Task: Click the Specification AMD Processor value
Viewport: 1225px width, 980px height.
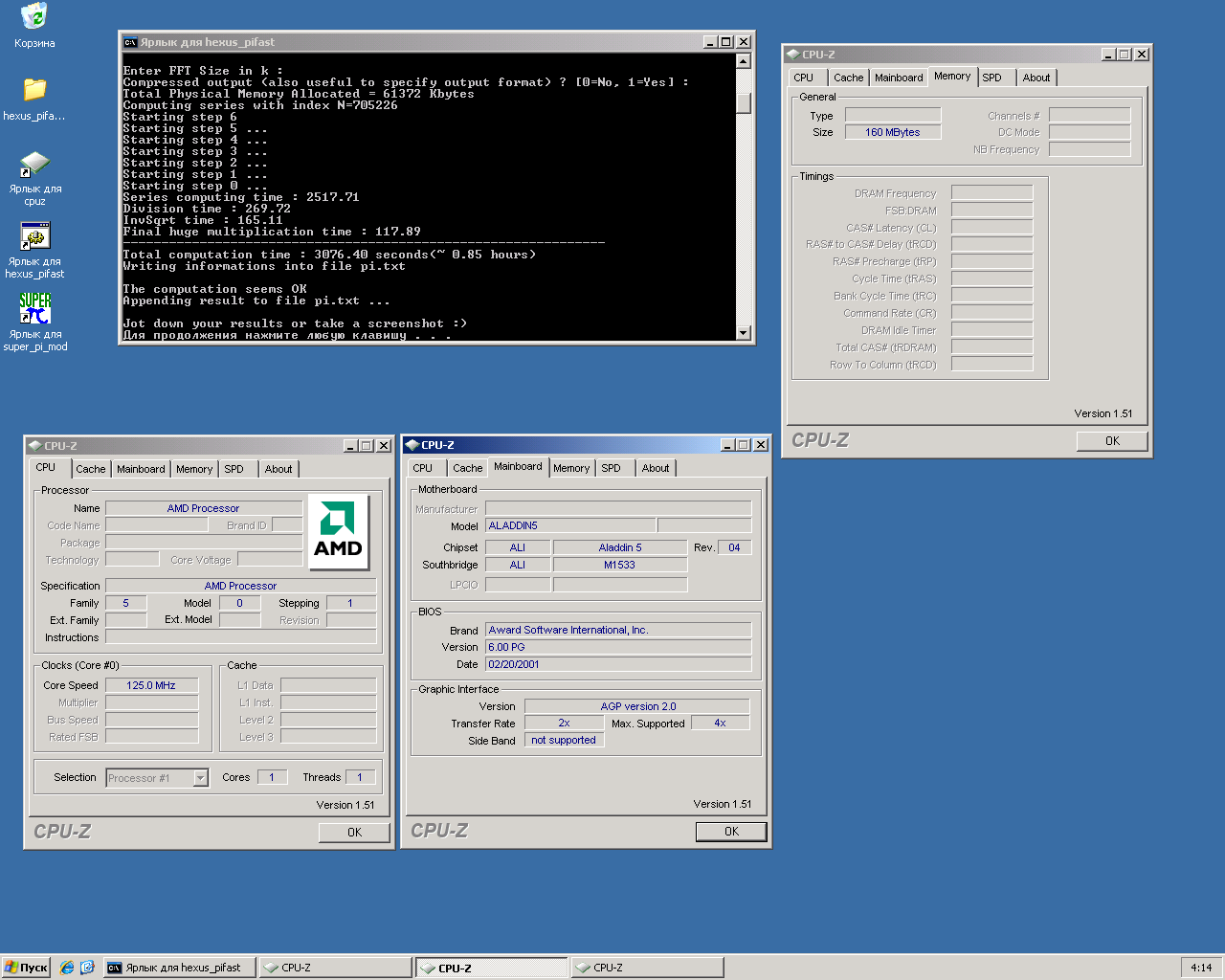Action: pos(240,587)
